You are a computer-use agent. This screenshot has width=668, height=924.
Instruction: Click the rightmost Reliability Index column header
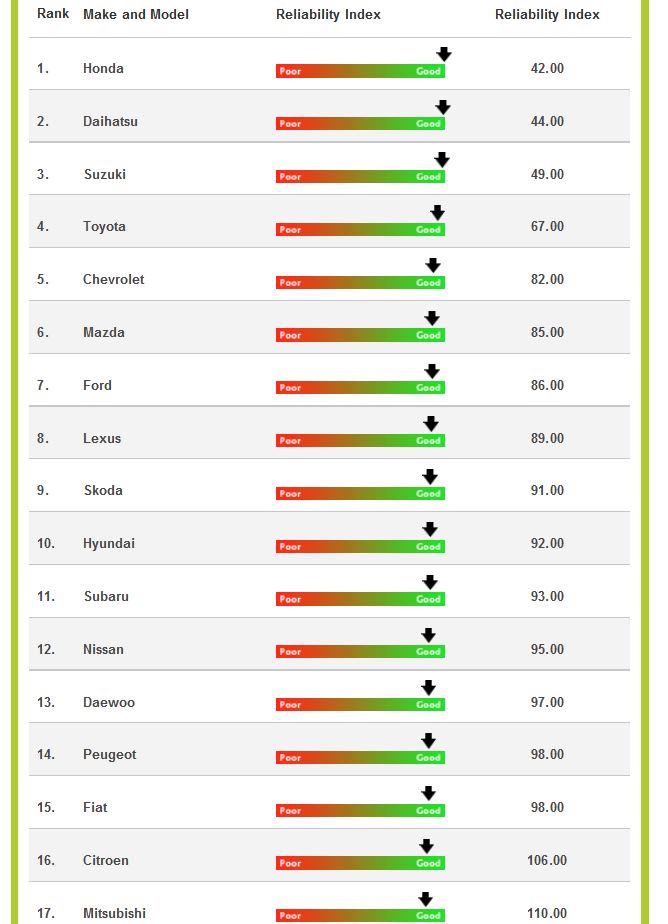547,15
